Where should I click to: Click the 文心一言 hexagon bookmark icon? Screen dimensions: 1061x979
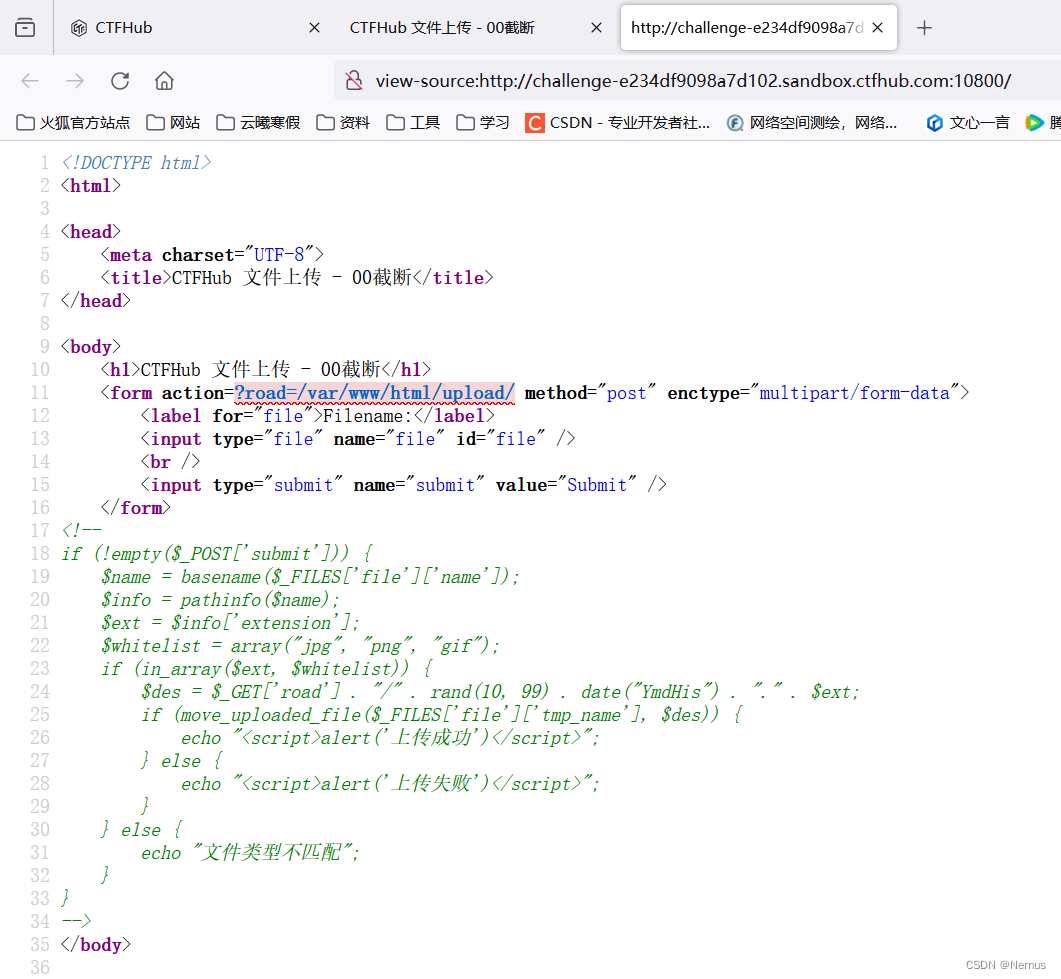(934, 122)
